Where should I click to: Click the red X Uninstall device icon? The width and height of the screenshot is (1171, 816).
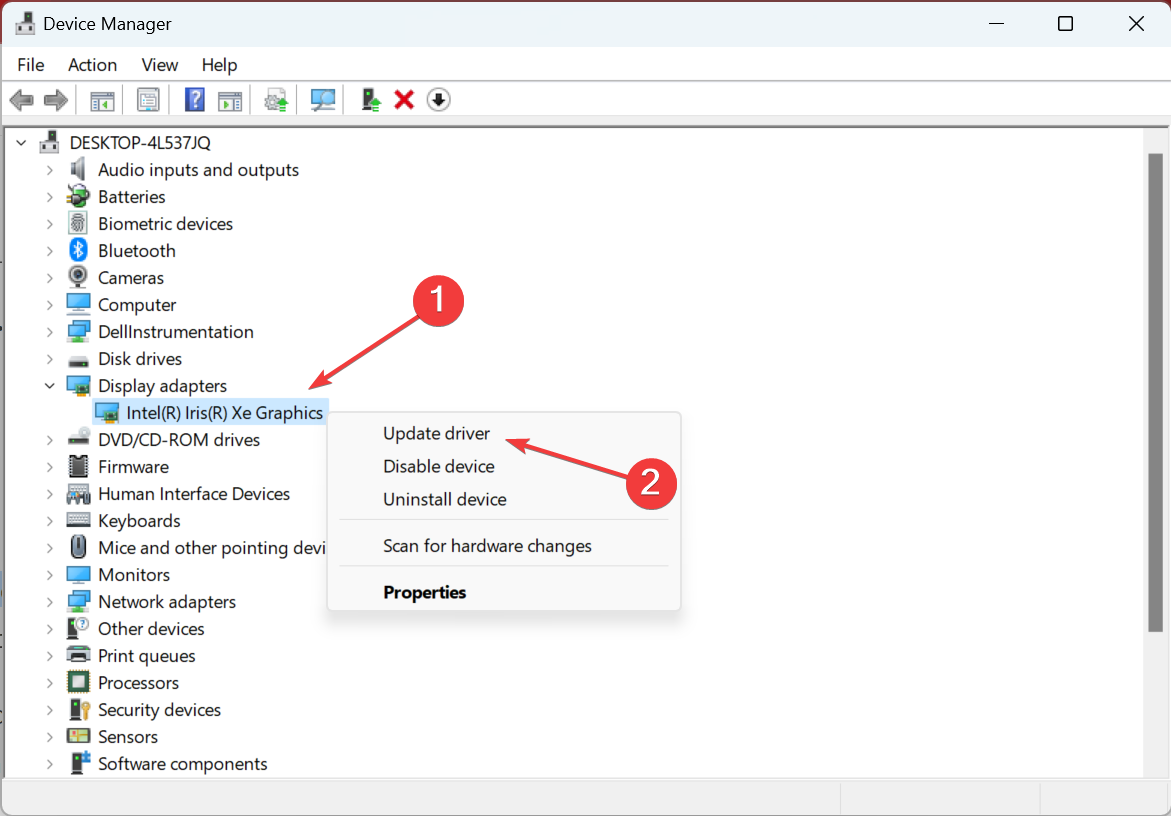tap(404, 100)
